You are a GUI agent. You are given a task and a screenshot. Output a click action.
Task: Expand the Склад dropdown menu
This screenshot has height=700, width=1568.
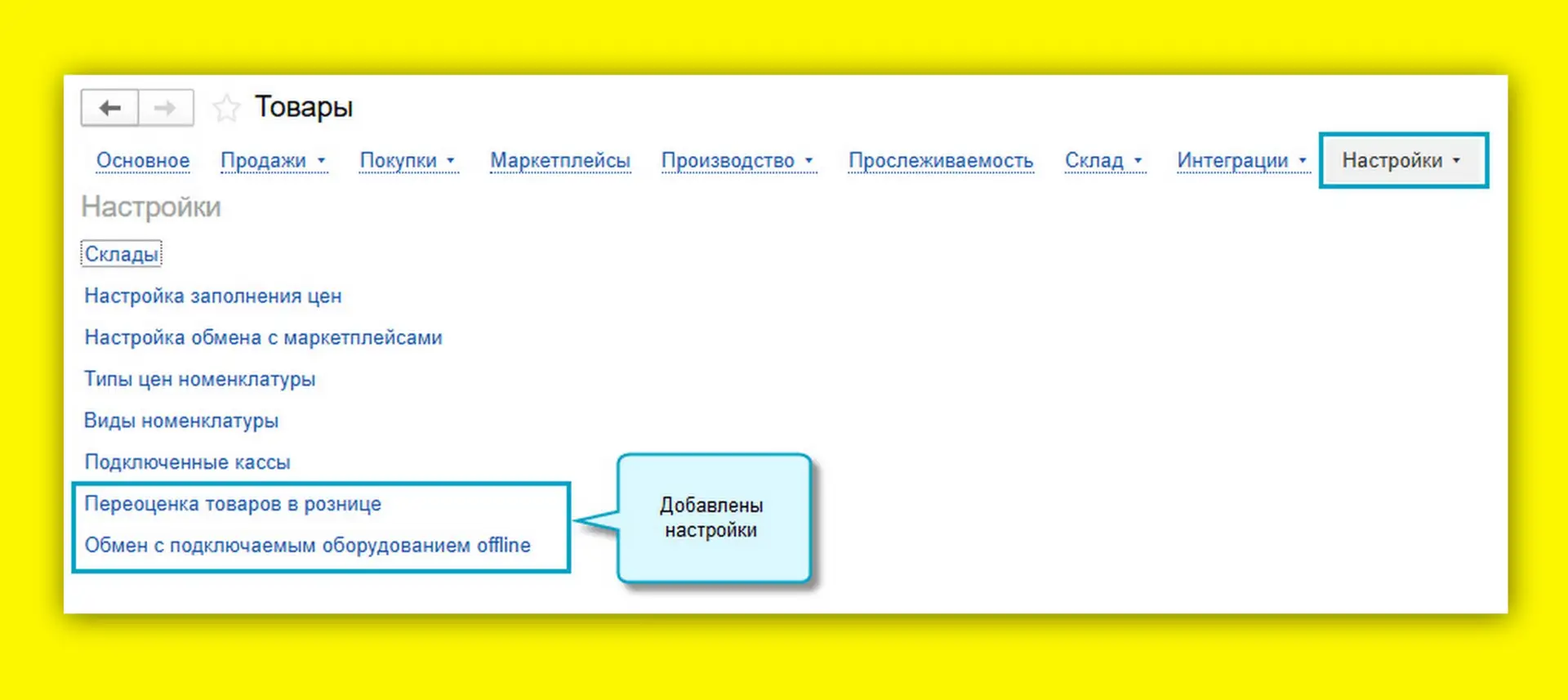(1104, 161)
